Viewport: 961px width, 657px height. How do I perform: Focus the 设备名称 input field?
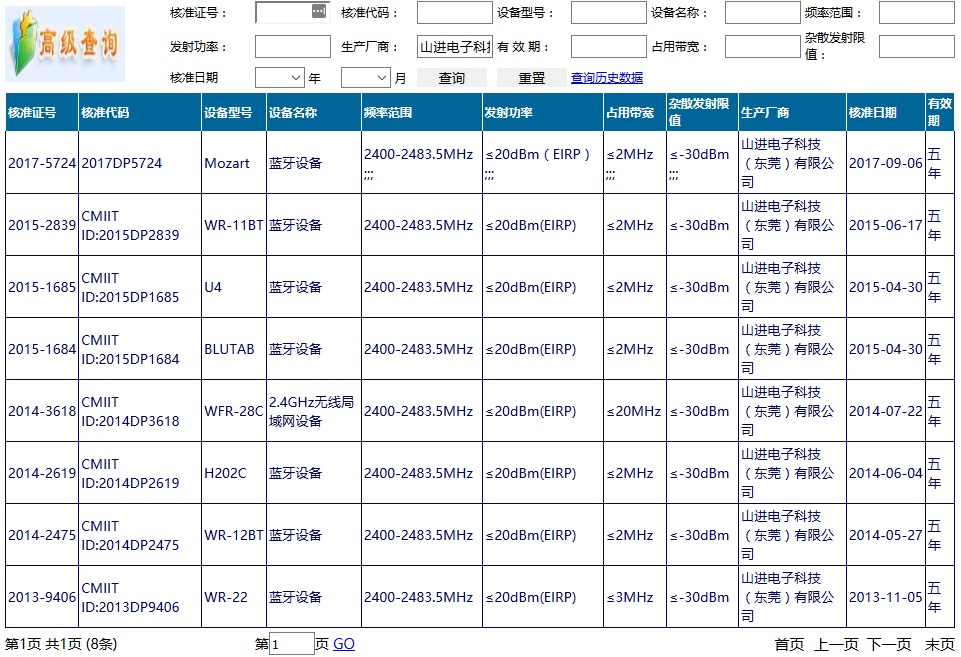coord(762,12)
